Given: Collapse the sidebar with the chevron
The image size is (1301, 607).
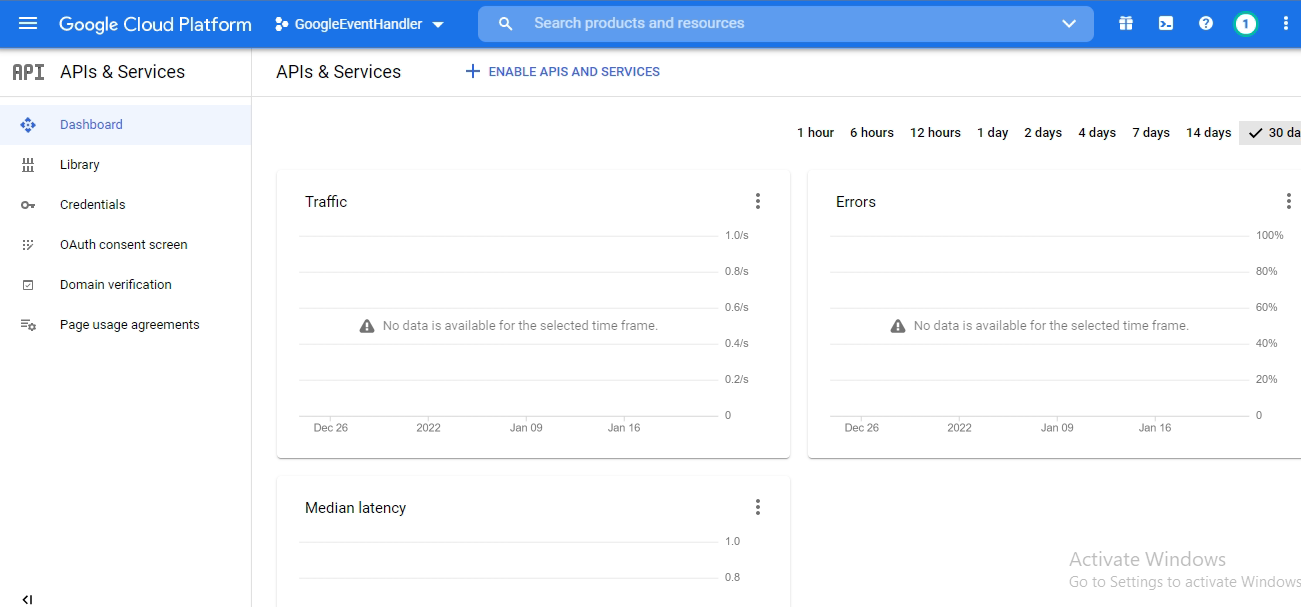Looking at the screenshot, I should [27, 599].
